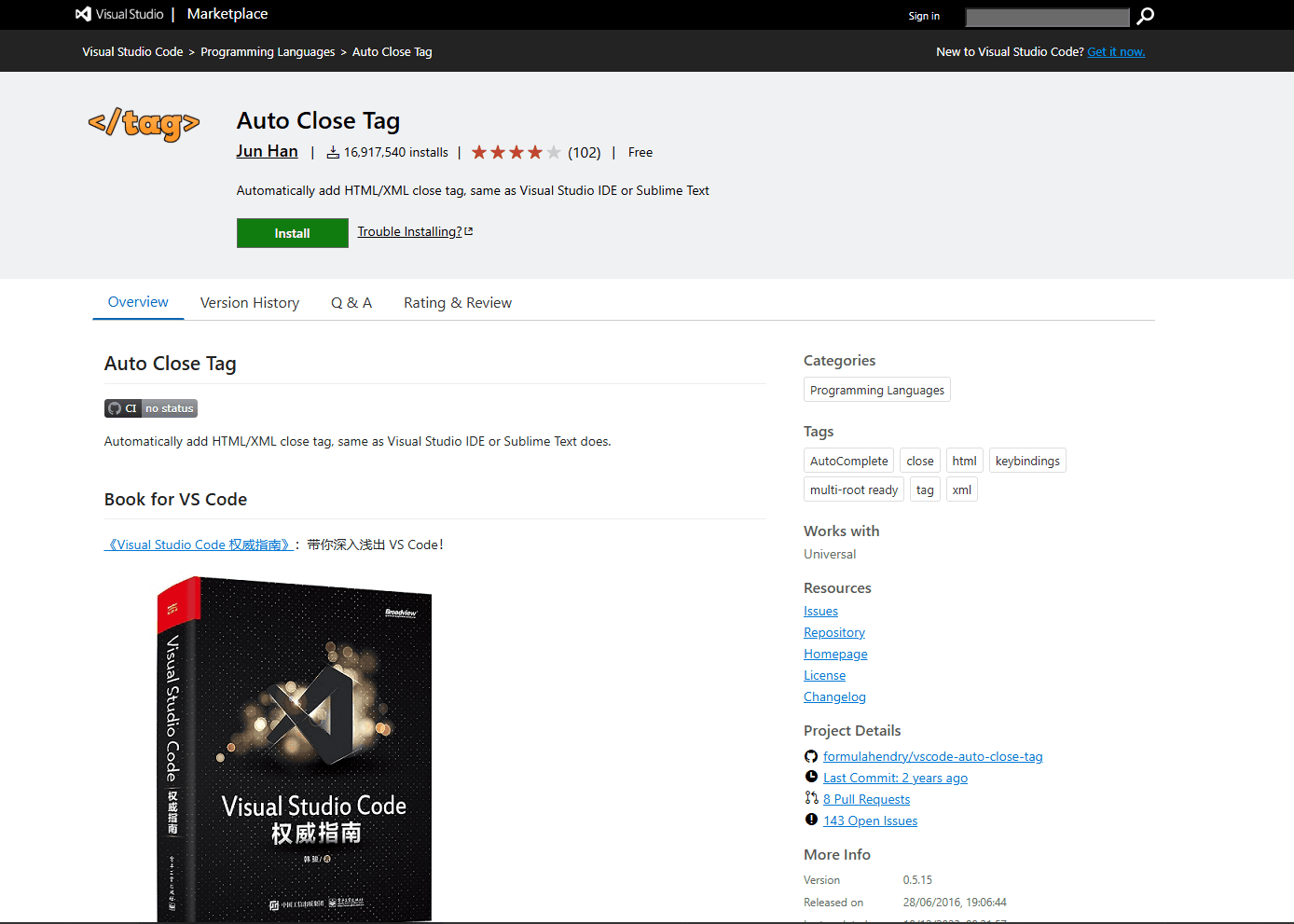The image size is (1294, 924).
Task: Click the Visual Studio Code book cover image
Action: (295, 750)
